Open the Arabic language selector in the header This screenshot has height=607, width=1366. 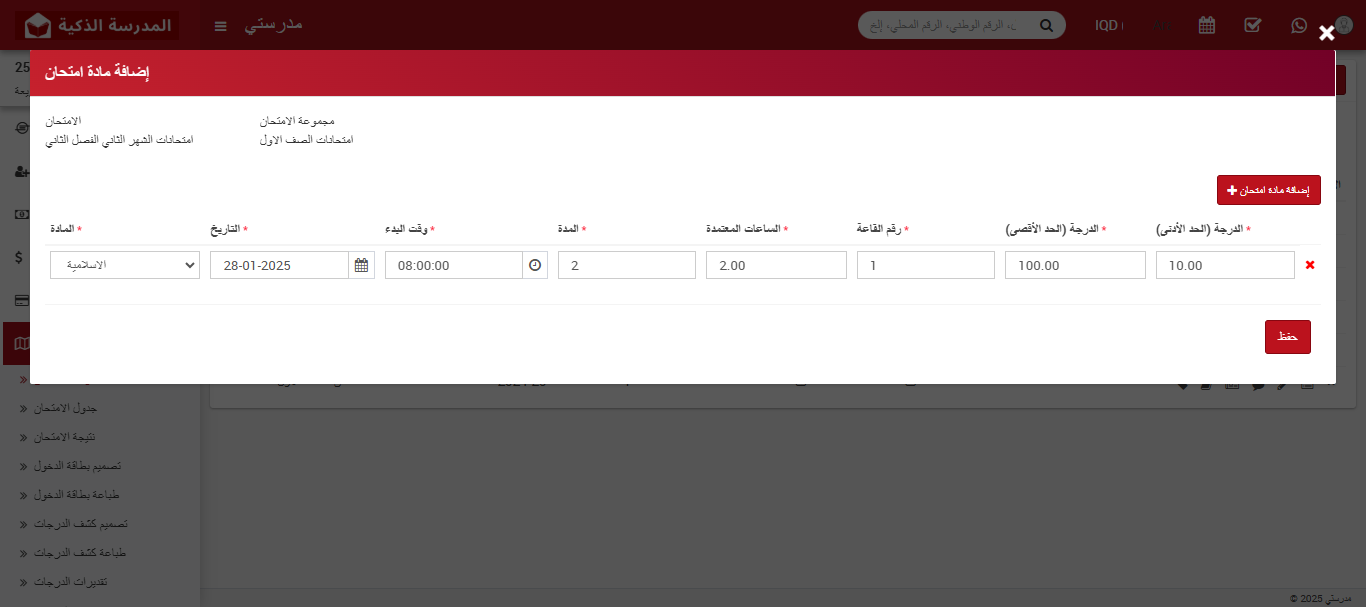[1162, 26]
